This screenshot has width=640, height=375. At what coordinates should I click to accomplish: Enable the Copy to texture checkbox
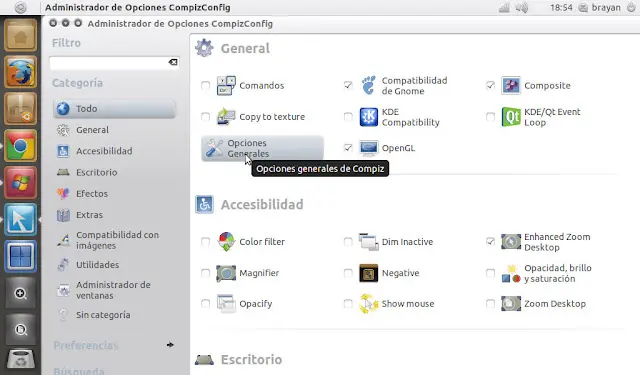point(205,117)
